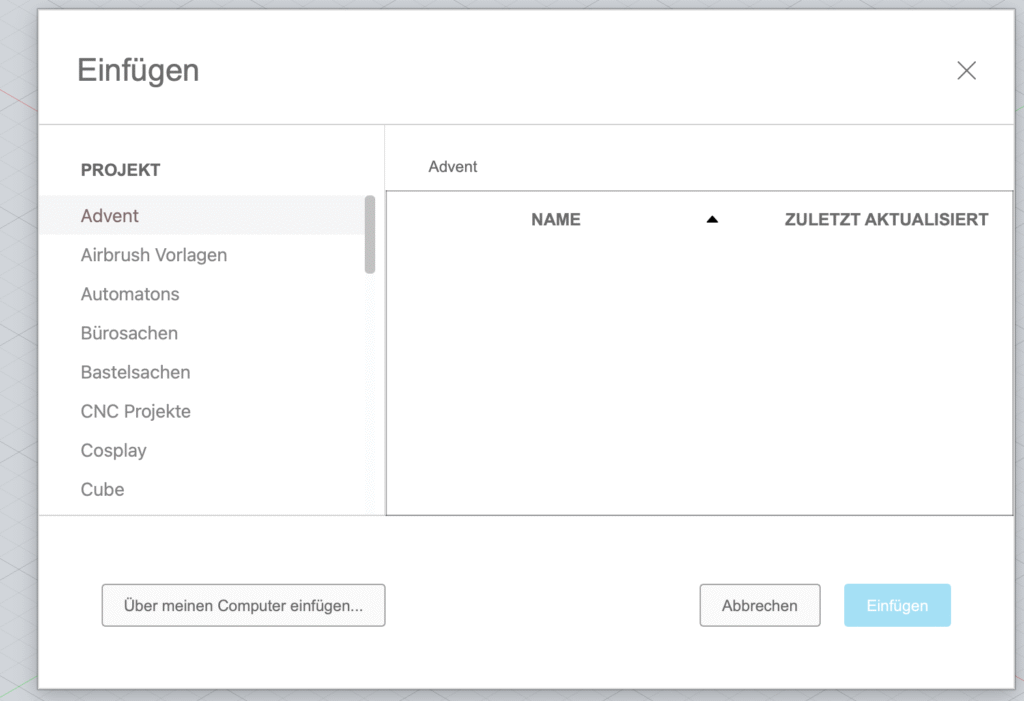The width and height of the screenshot is (1024, 701).
Task: Open the Airbrush Vorlagen project
Action: (154, 255)
